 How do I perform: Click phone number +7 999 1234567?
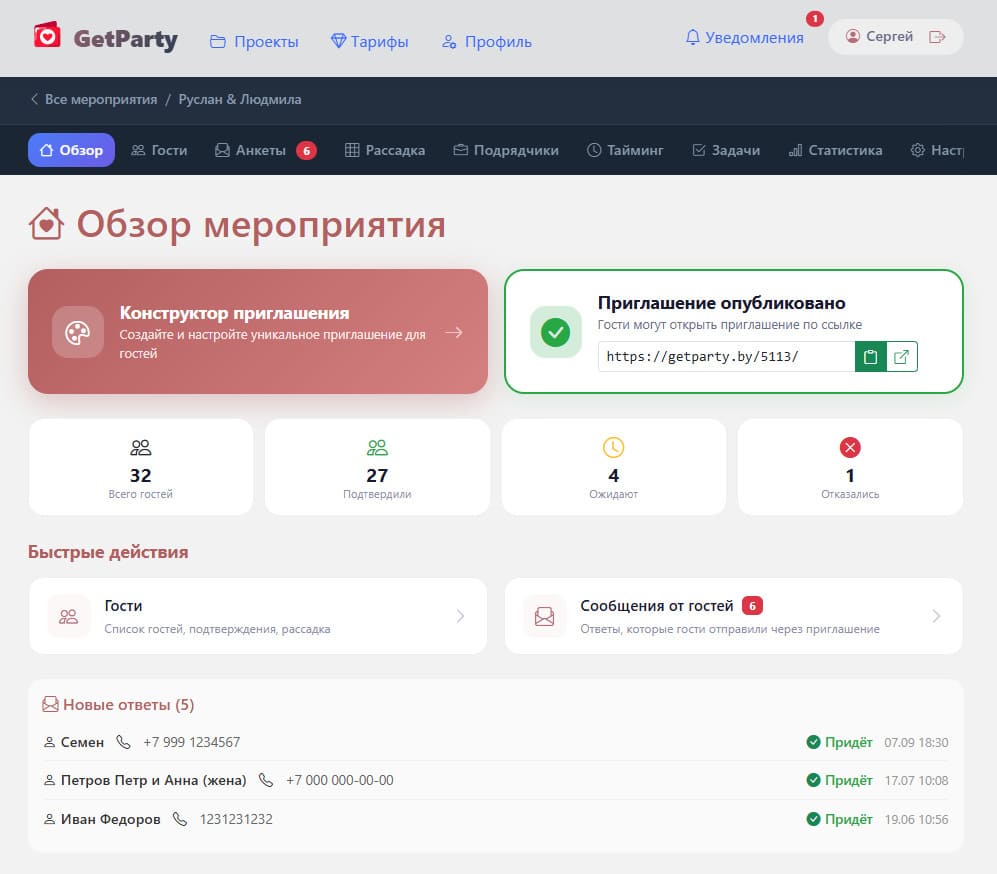[191, 742]
